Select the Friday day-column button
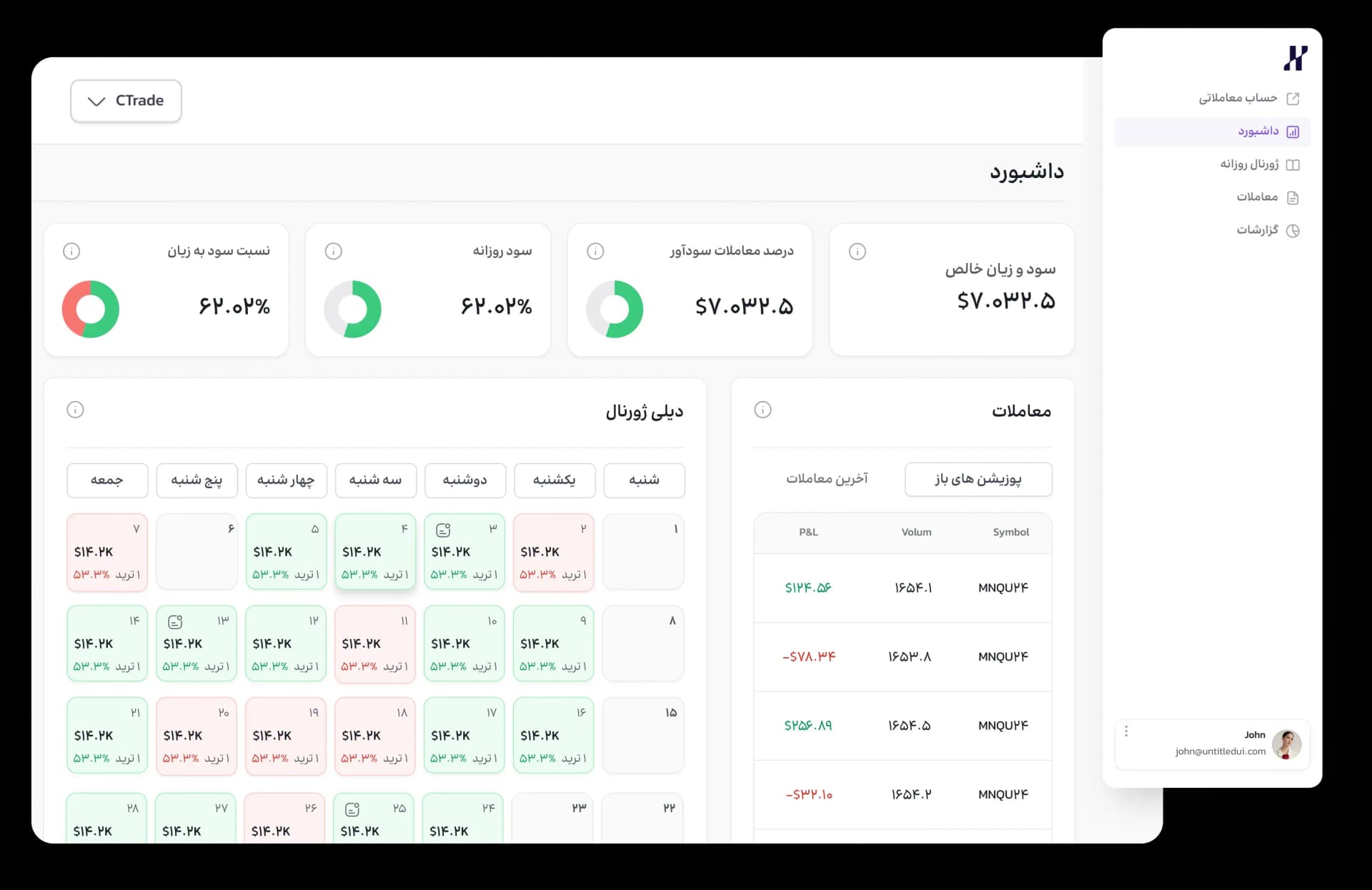1372x890 pixels. point(107,480)
